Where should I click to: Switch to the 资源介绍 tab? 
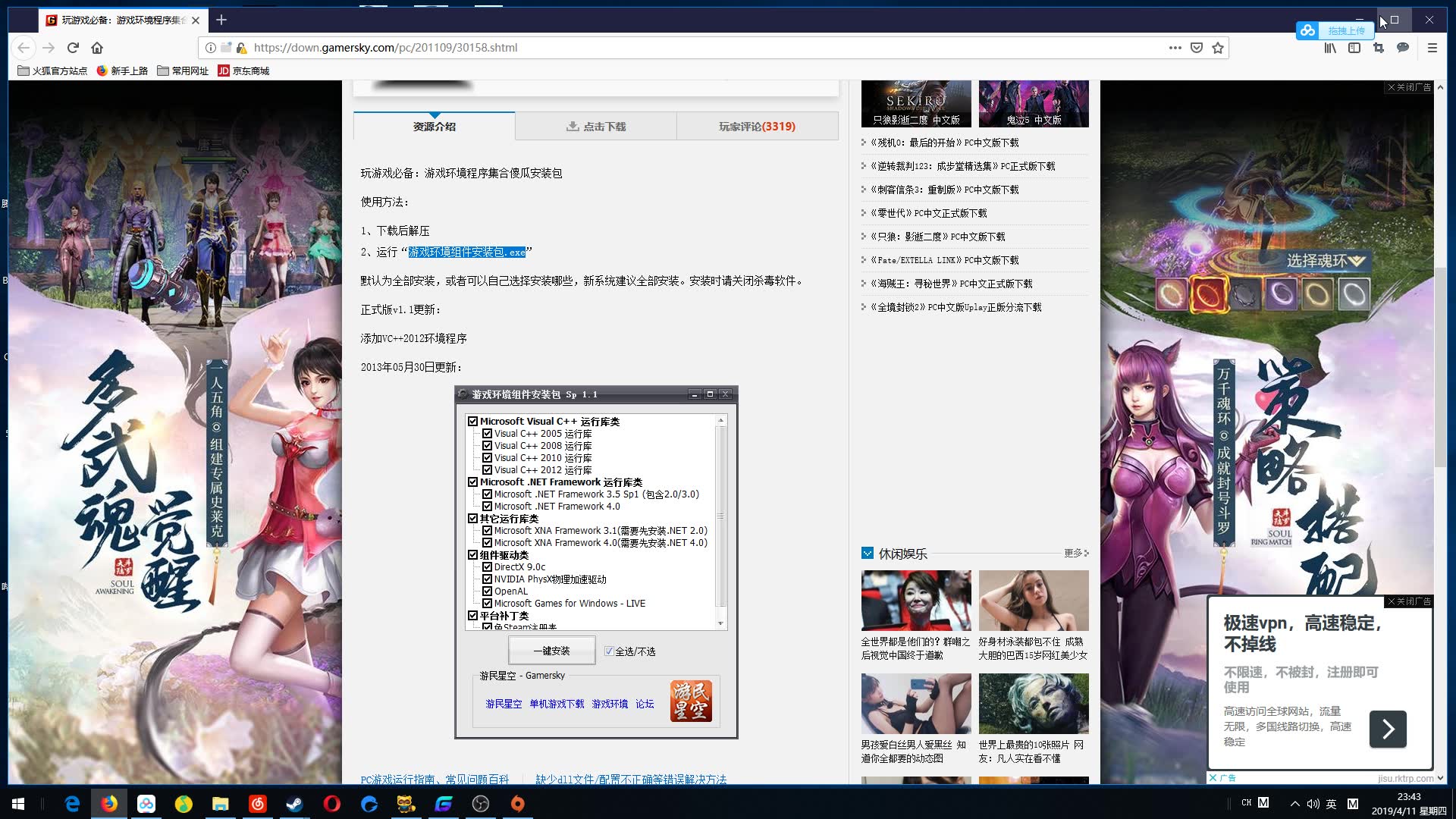click(435, 127)
